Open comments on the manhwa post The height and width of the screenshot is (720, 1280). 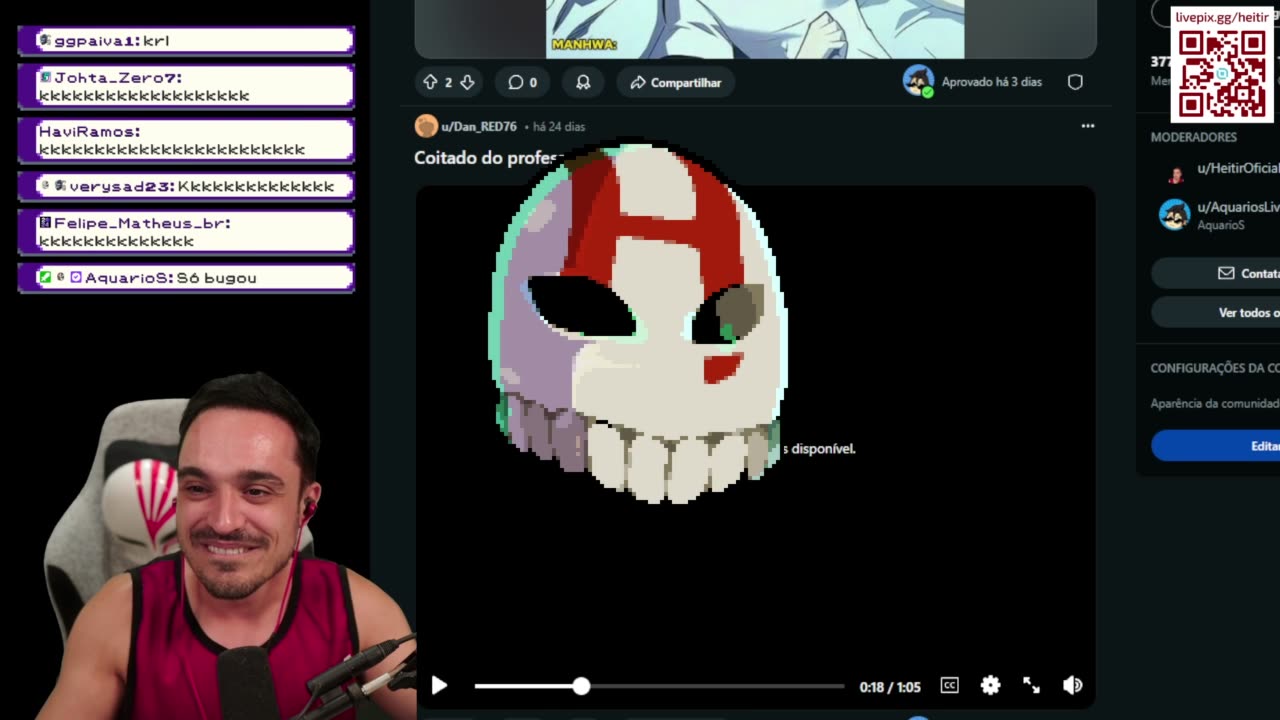pos(523,82)
